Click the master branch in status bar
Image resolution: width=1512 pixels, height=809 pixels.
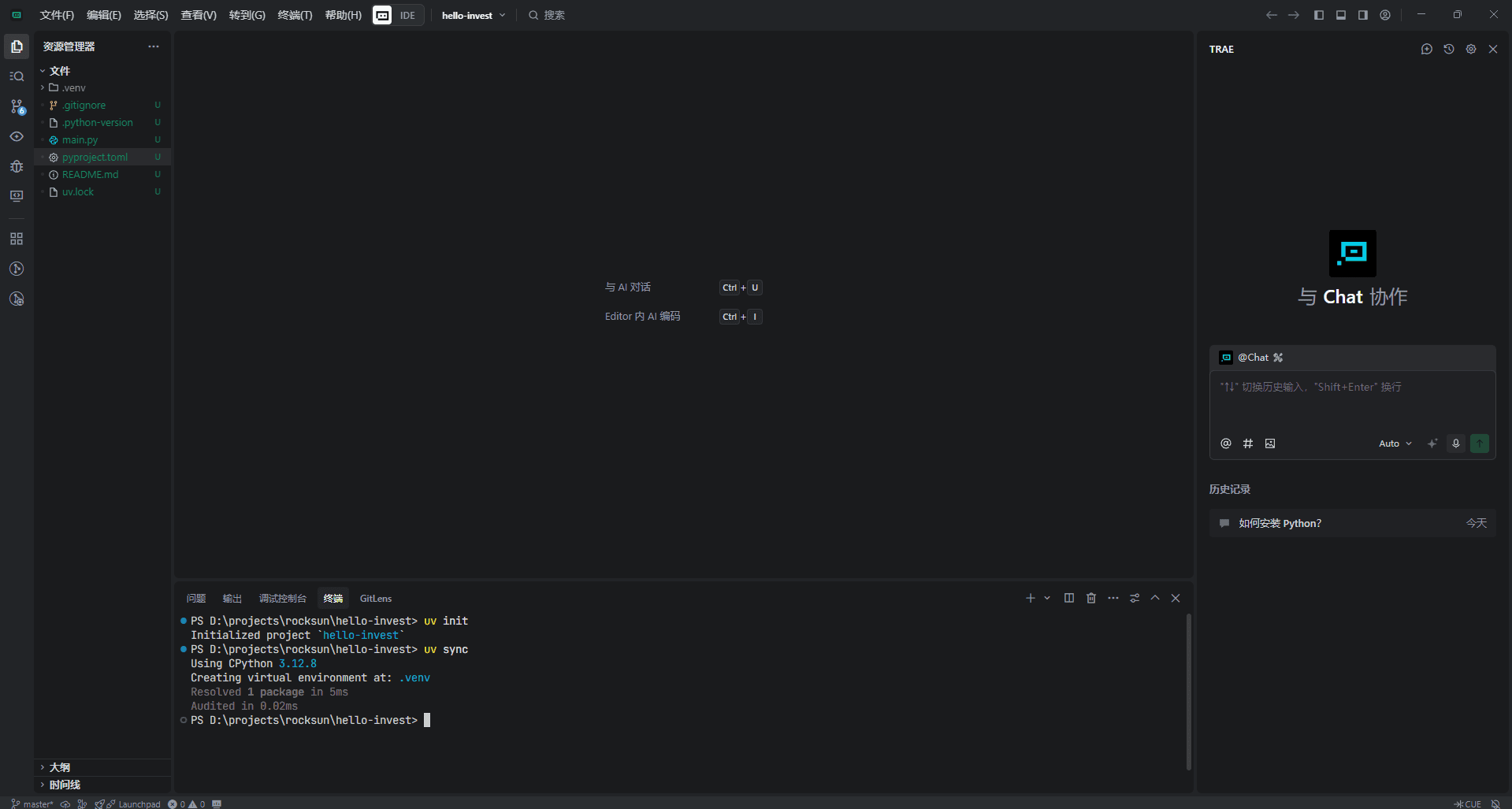click(x=32, y=803)
